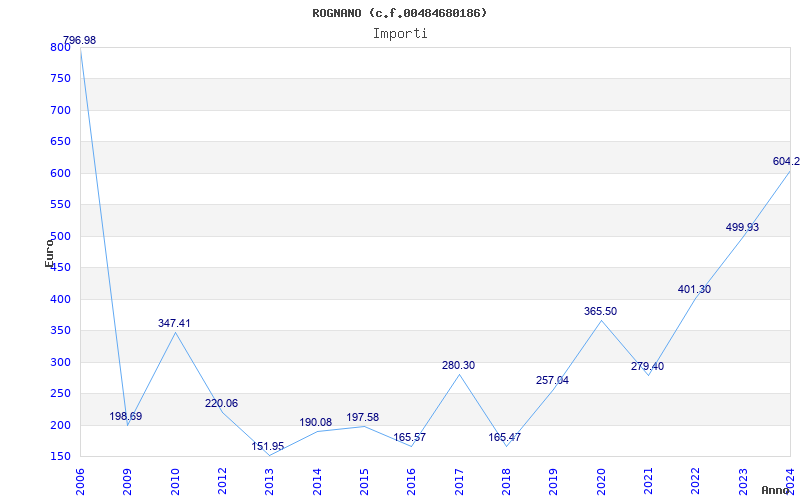
Task: Click the 499.93 data label
Action: pos(742,228)
